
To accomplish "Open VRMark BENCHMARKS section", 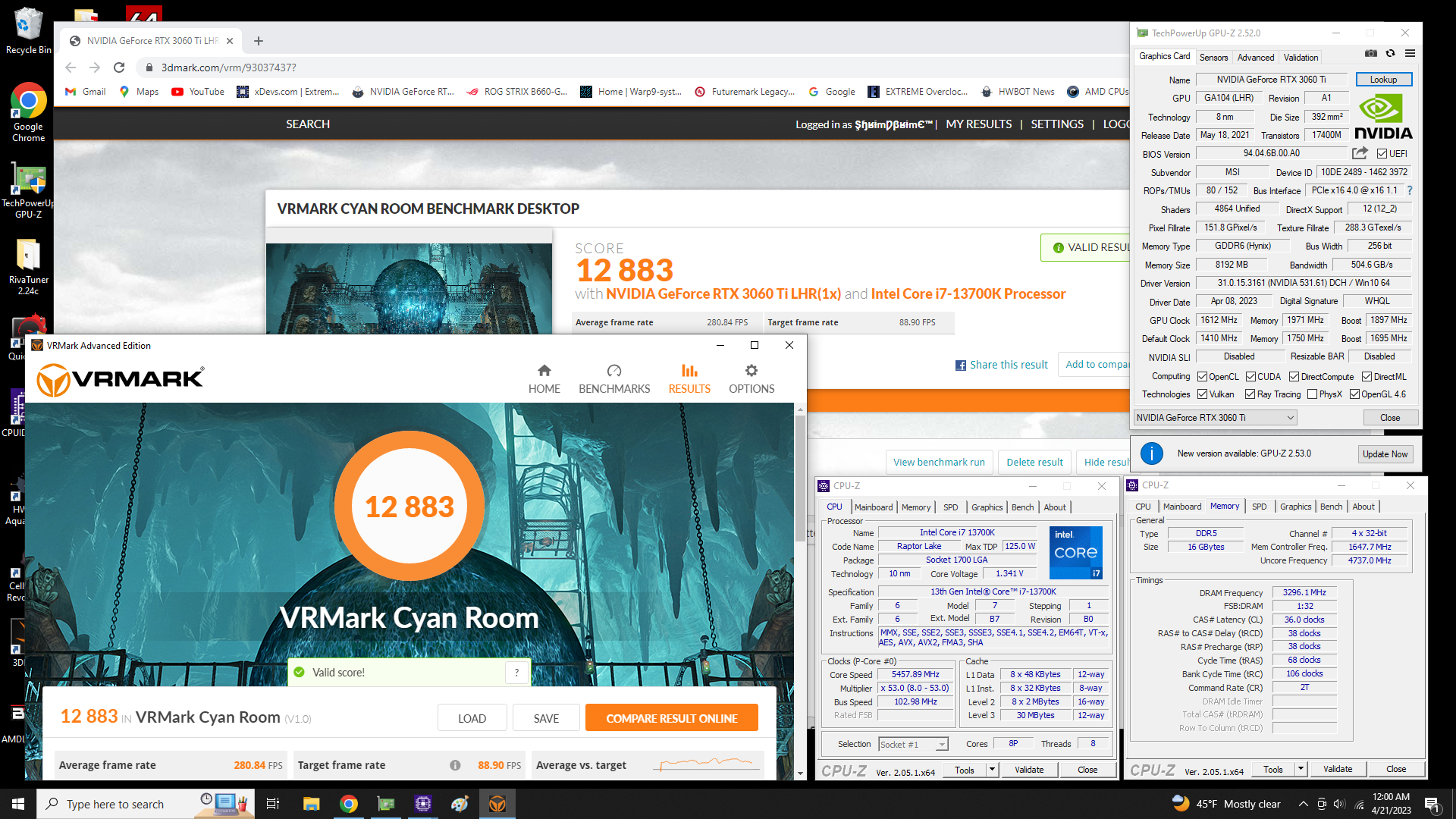I will (614, 379).
